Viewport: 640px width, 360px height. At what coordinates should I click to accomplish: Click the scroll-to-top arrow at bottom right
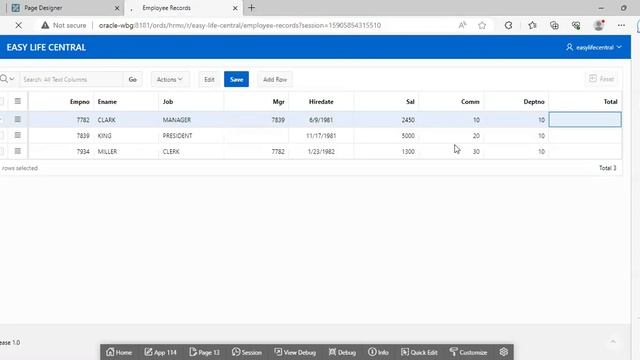[613, 341]
